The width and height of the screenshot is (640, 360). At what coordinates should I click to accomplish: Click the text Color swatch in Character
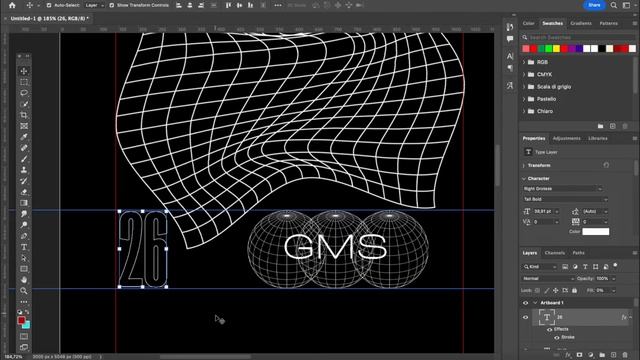pyautogui.click(x=596, y=231)
